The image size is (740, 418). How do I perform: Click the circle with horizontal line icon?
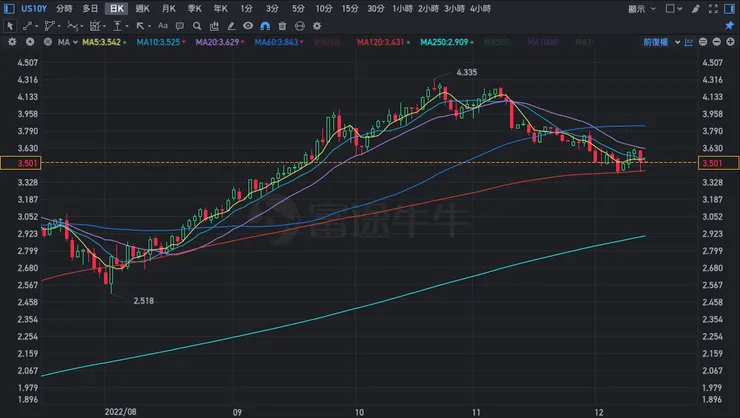tap(300, 26)
